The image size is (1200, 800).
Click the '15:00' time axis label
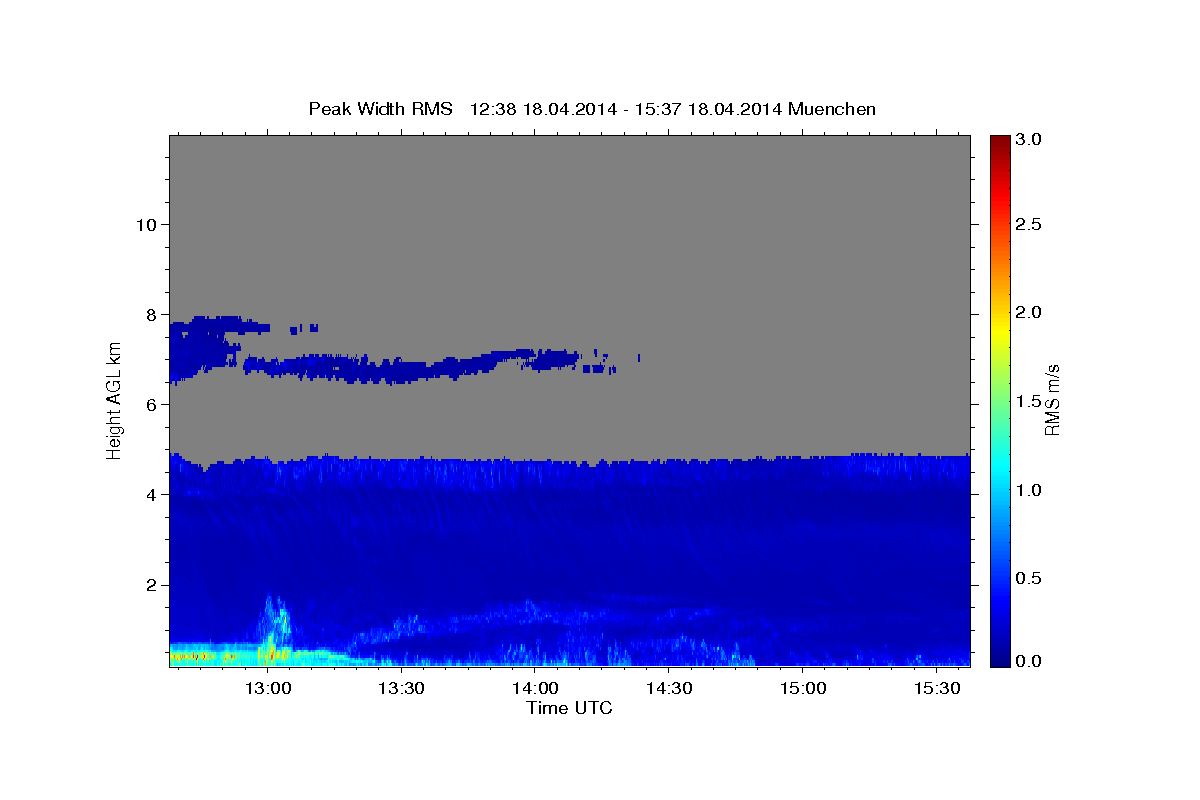[x=802, y=689]
